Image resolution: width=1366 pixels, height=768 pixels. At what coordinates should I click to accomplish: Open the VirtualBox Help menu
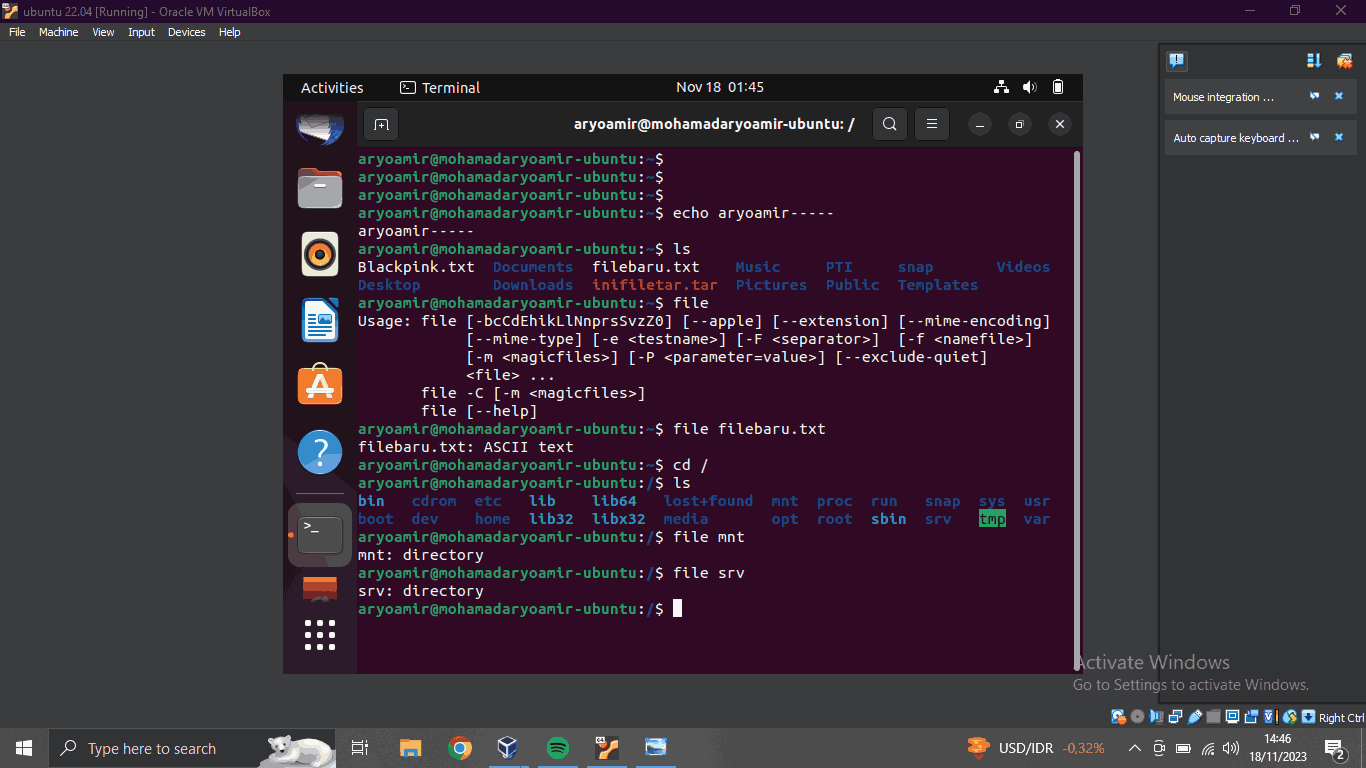230,32
